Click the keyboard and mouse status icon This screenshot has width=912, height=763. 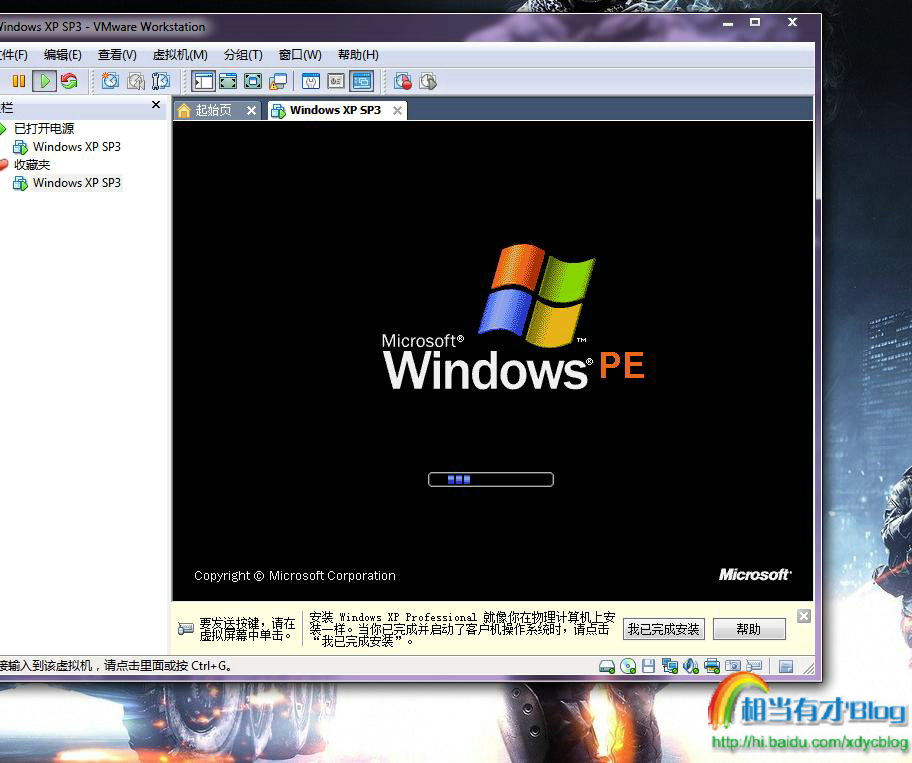[x=754, y=666]
